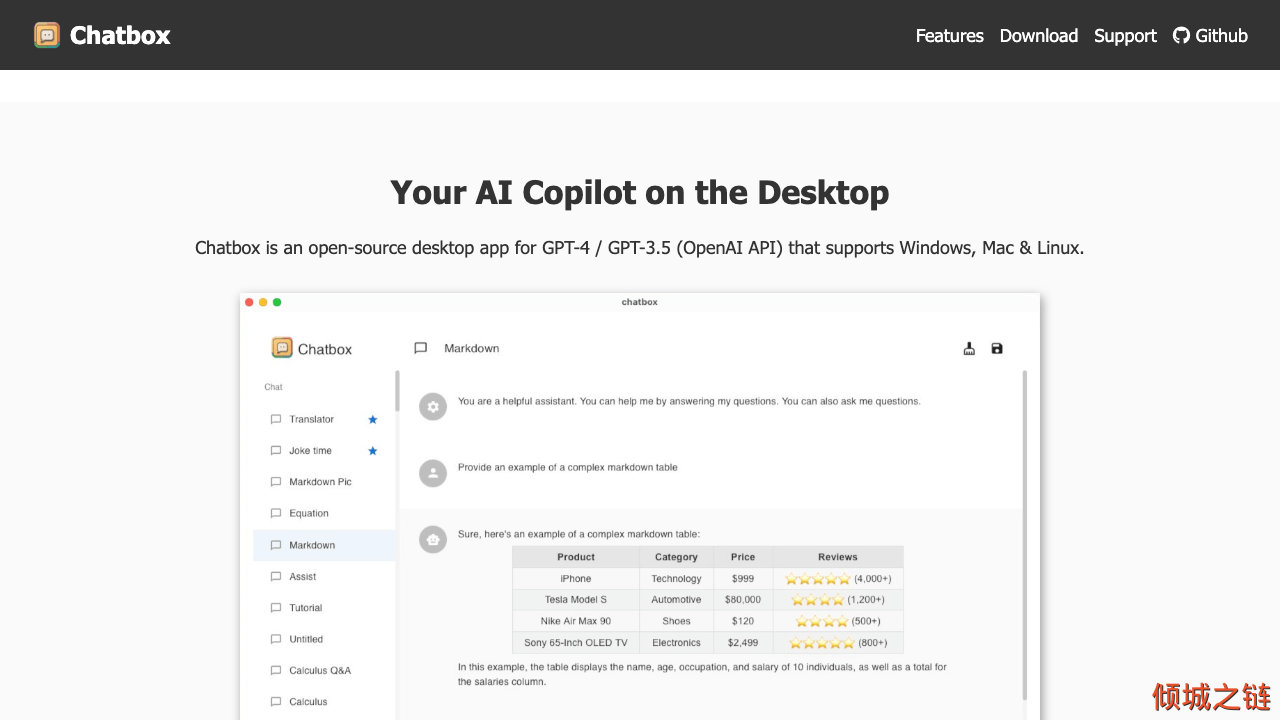Viewport: 1280px width, 720px height.
Task: Click the $2,499 price cell
Action: pos(743,643)
